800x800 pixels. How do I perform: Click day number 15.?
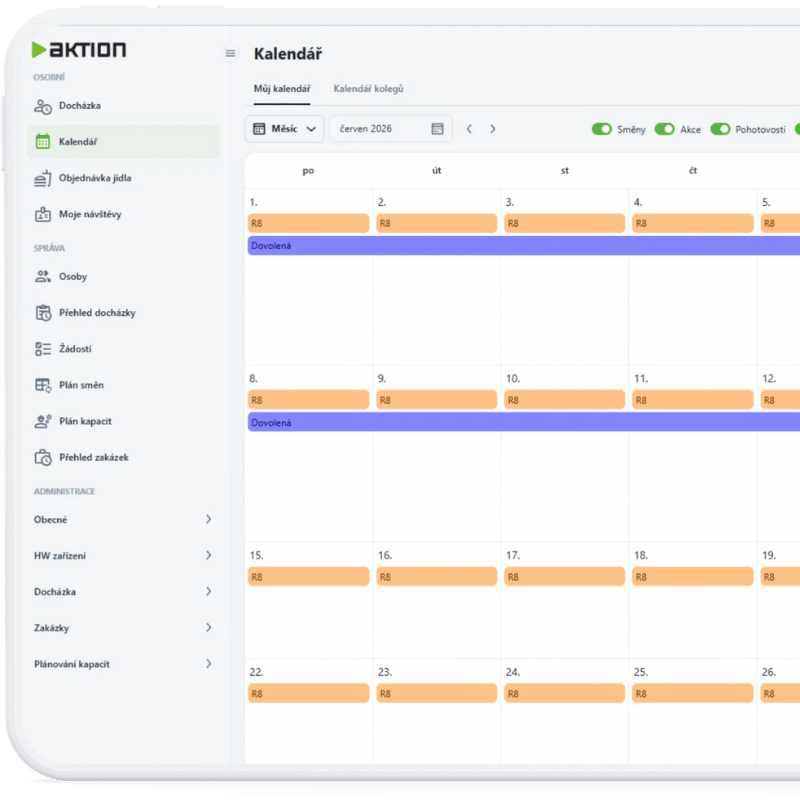click(x=256, y=556)
